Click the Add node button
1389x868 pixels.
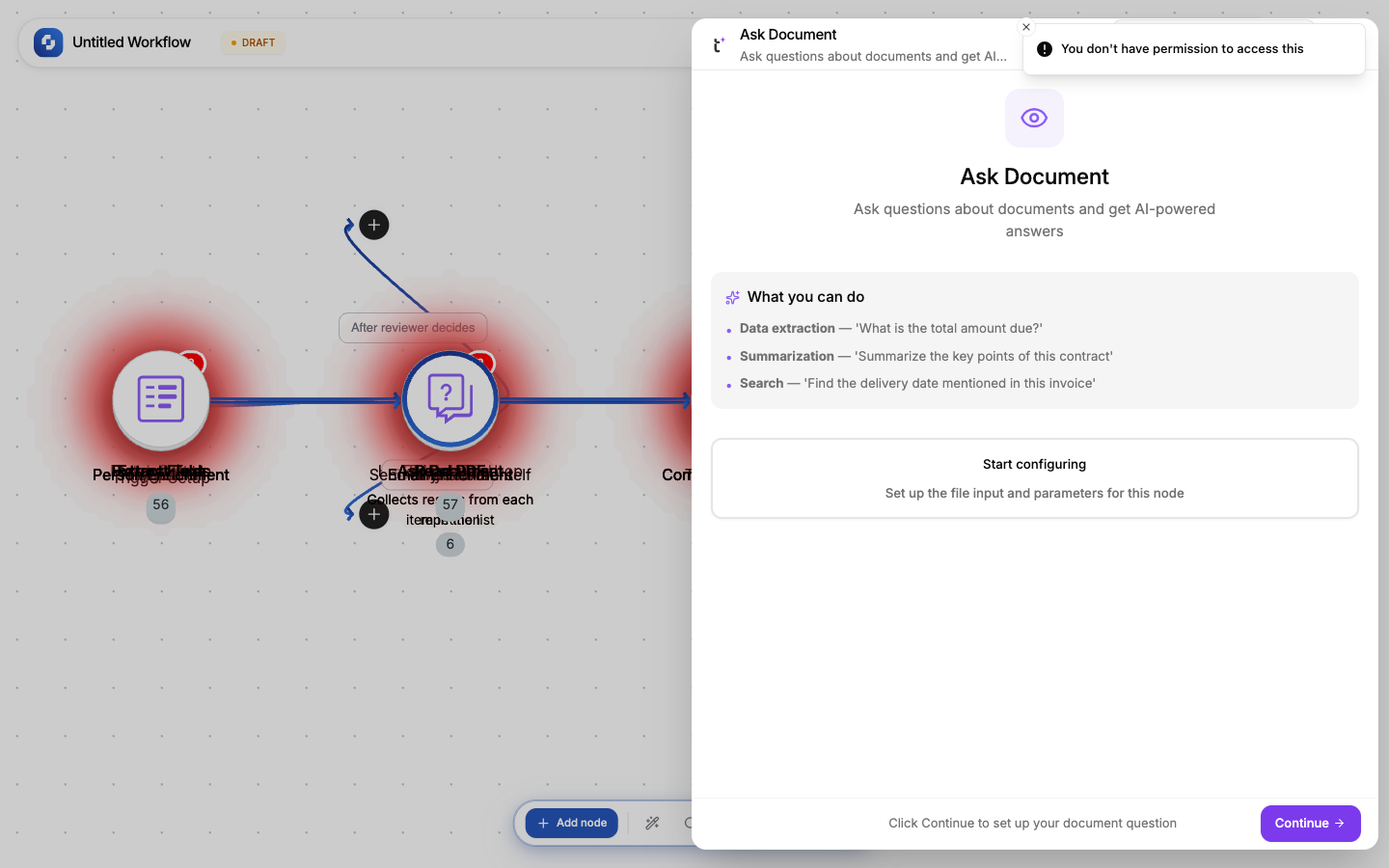click(572, 823)
